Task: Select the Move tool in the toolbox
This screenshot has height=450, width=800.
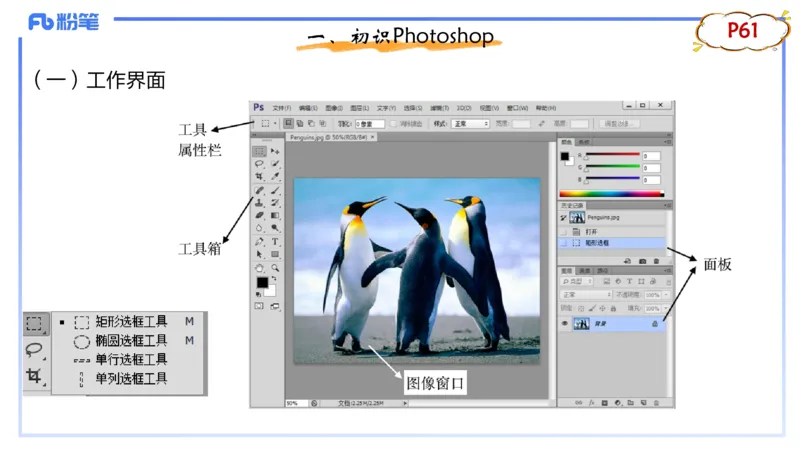Action: coord(275,151)
